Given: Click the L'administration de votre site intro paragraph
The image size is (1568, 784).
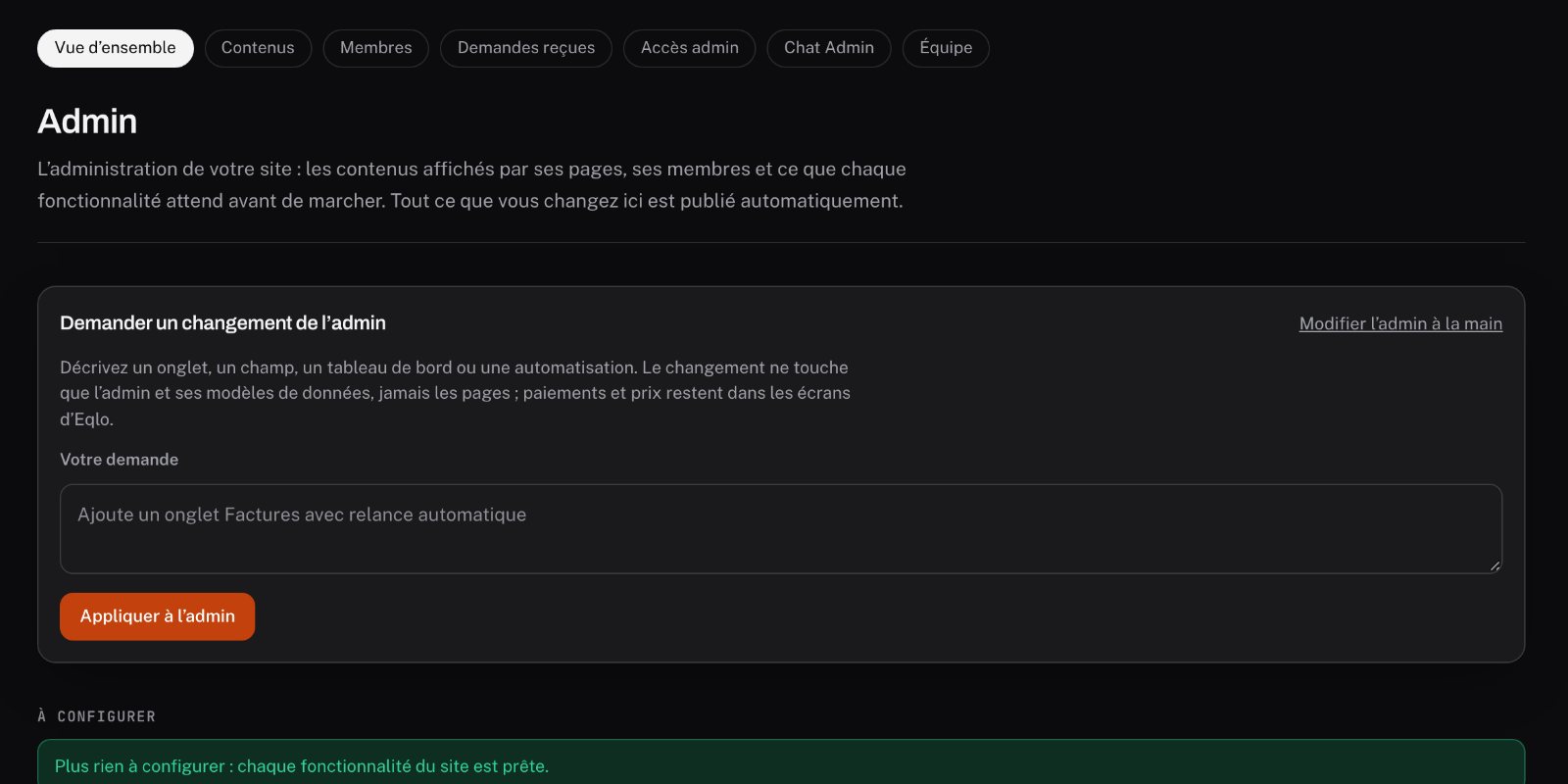Looking at the screenshot, I should click(471, 185).
